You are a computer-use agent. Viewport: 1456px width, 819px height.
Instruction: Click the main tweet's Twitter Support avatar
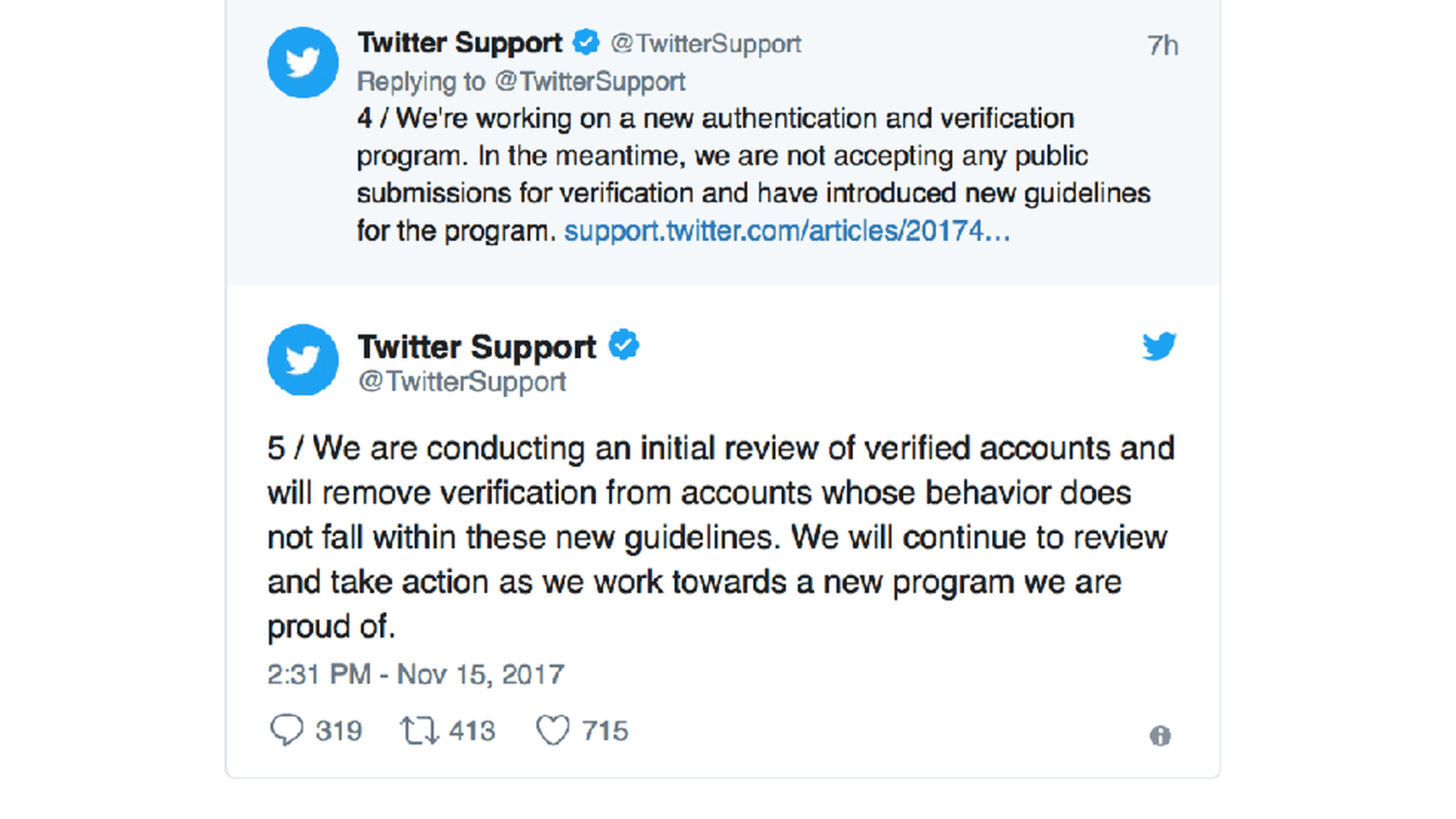point(303,359)
